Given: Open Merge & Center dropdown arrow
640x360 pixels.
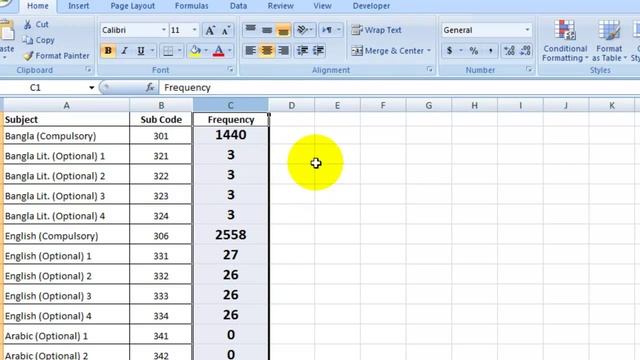Looking at the screenshot, I should coord(429,51).
